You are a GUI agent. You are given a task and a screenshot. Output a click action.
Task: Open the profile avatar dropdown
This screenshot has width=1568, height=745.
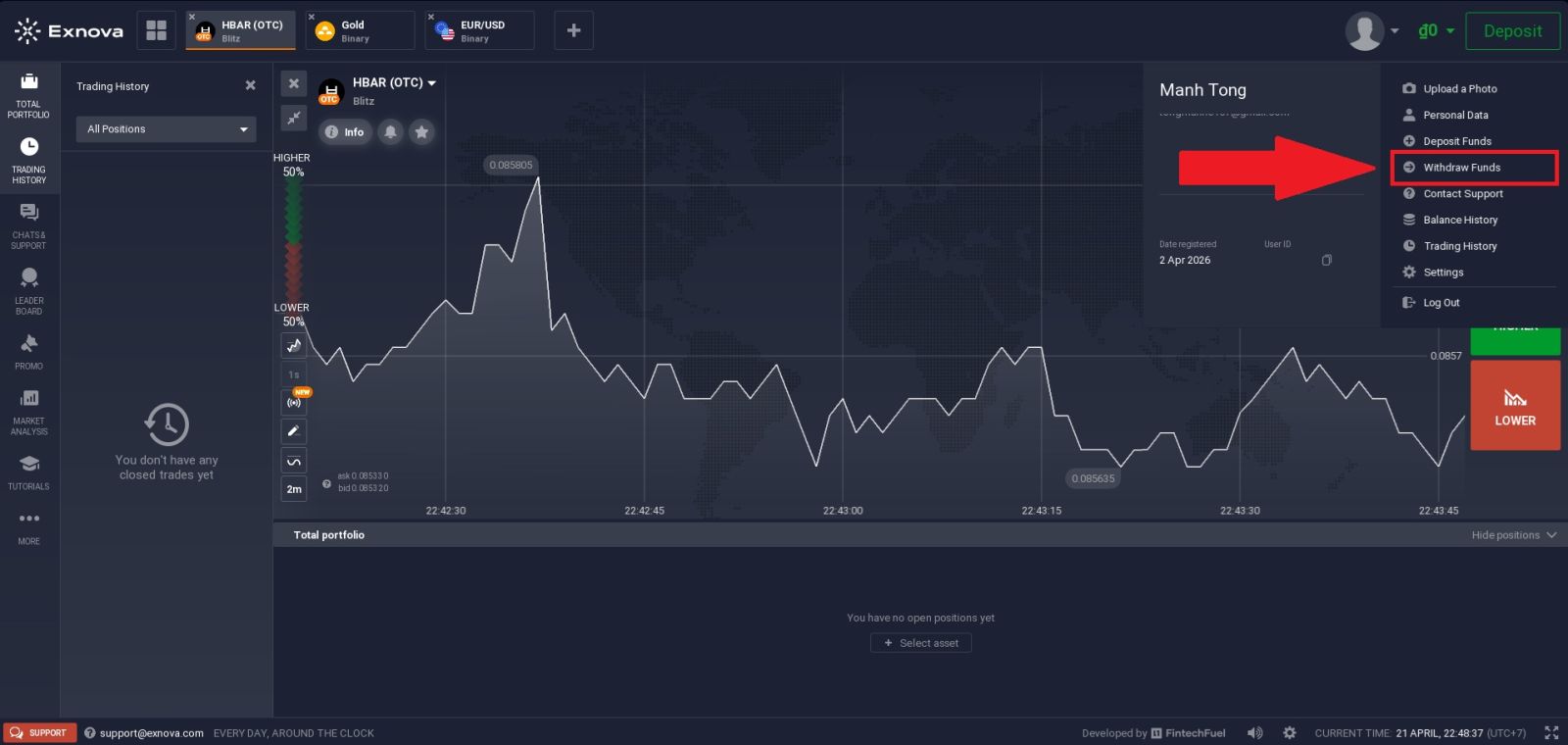pyautogui.click(x=1372, y=30)
